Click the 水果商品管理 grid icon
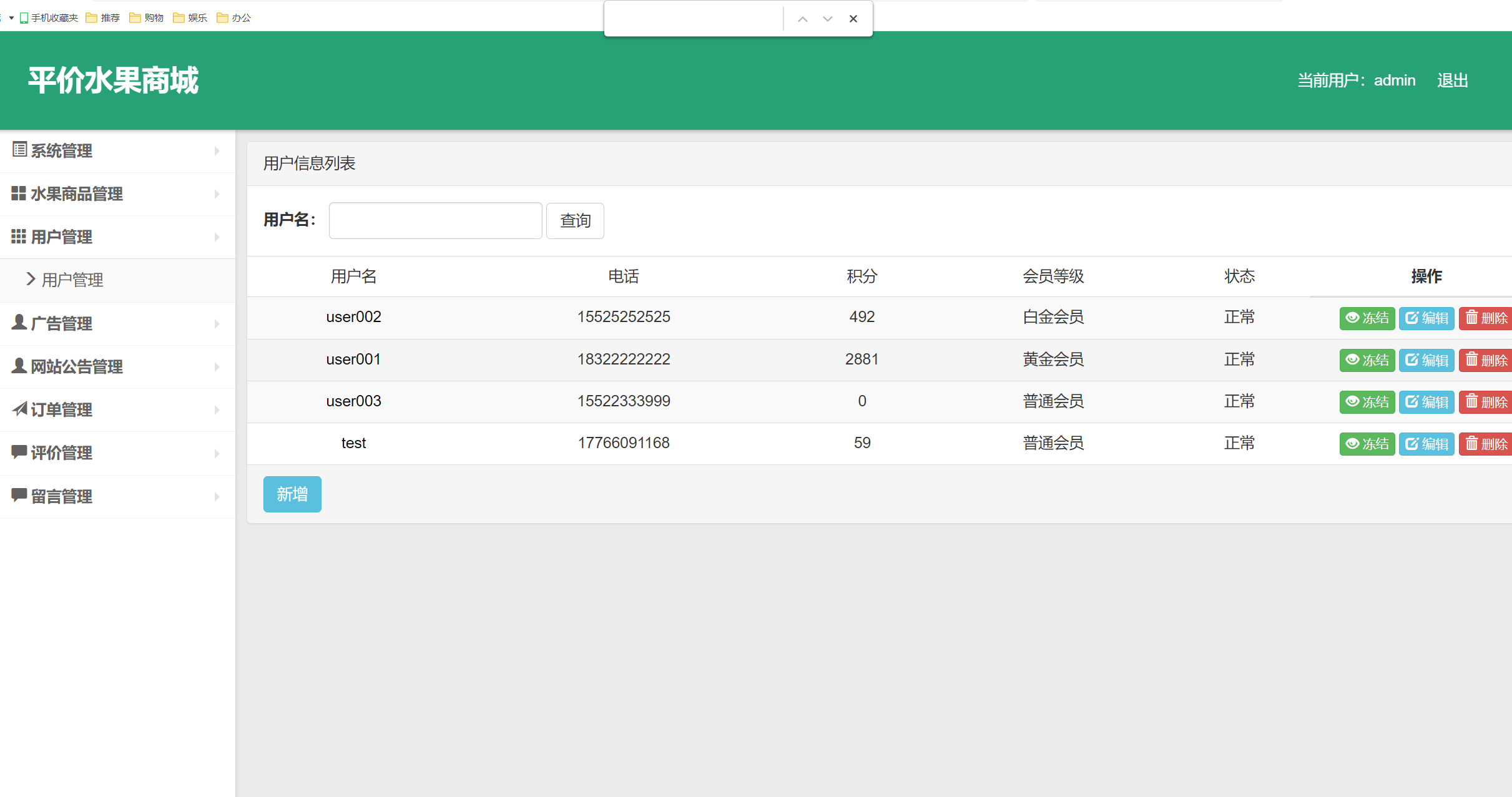Screen dimensions: 1512x797 coord(19,193)
